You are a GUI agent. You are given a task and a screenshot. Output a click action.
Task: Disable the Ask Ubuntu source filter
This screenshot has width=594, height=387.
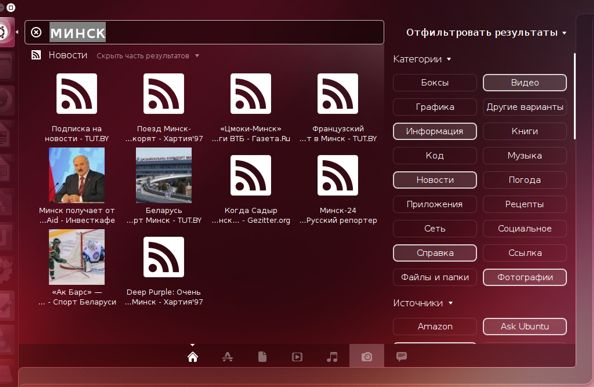(x=525, y=326)
